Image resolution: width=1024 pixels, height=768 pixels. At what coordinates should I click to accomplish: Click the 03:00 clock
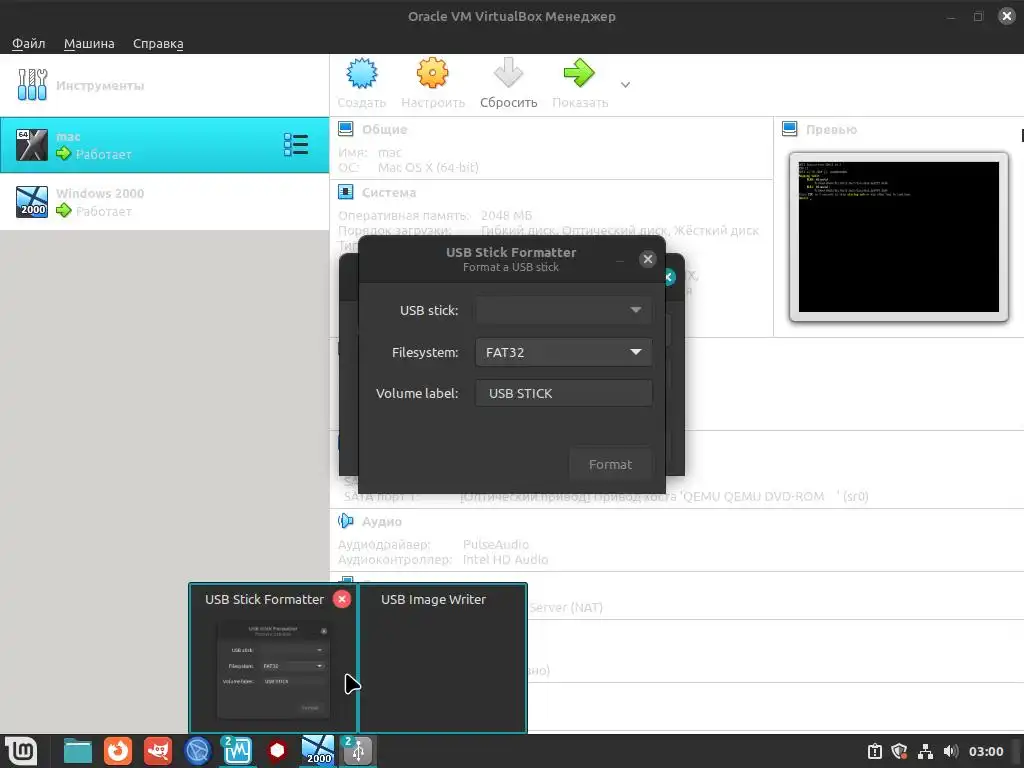[x=985, y=751]
